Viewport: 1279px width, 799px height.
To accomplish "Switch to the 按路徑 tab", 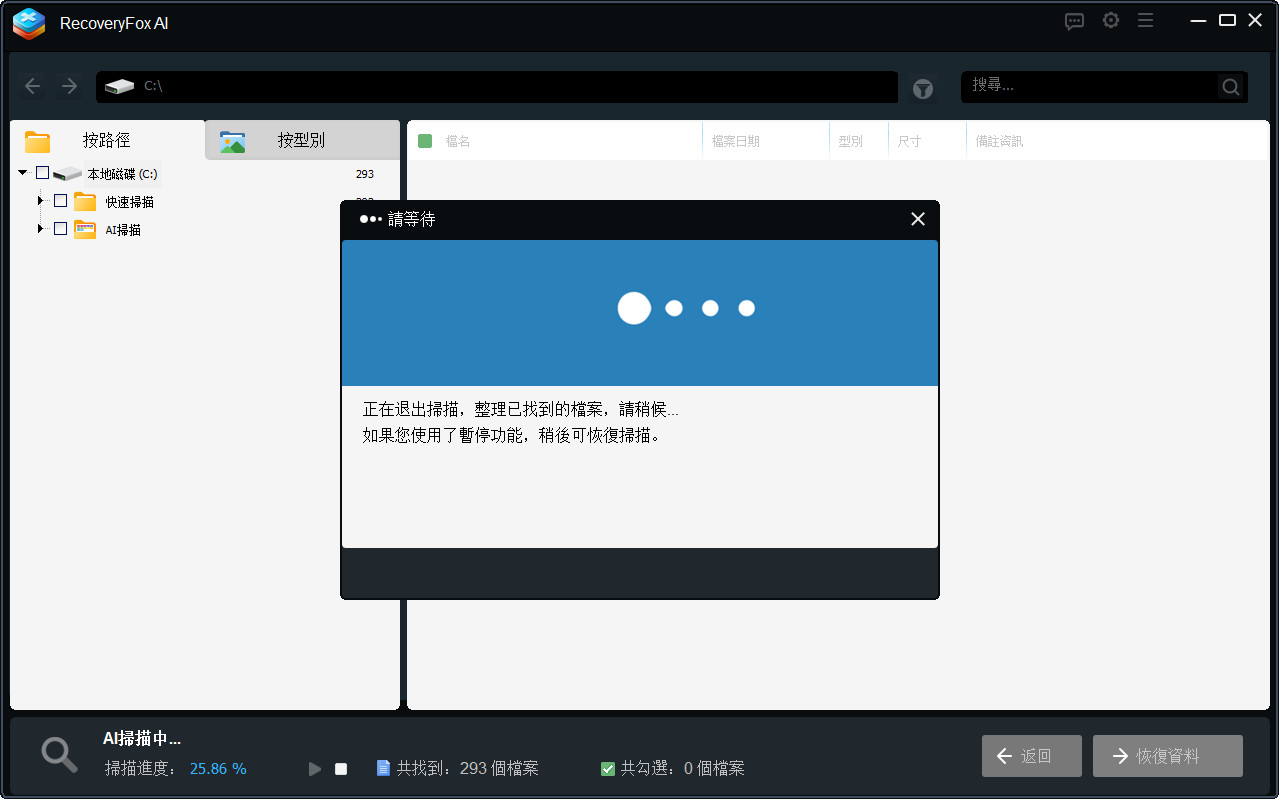I will pyautogui.click(x=100, y=140).
